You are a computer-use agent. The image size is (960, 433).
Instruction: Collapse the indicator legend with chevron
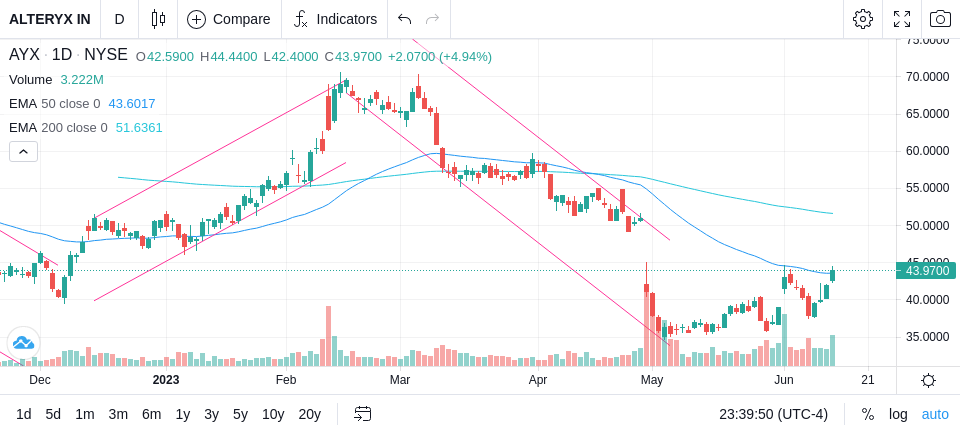click(23, 151)
